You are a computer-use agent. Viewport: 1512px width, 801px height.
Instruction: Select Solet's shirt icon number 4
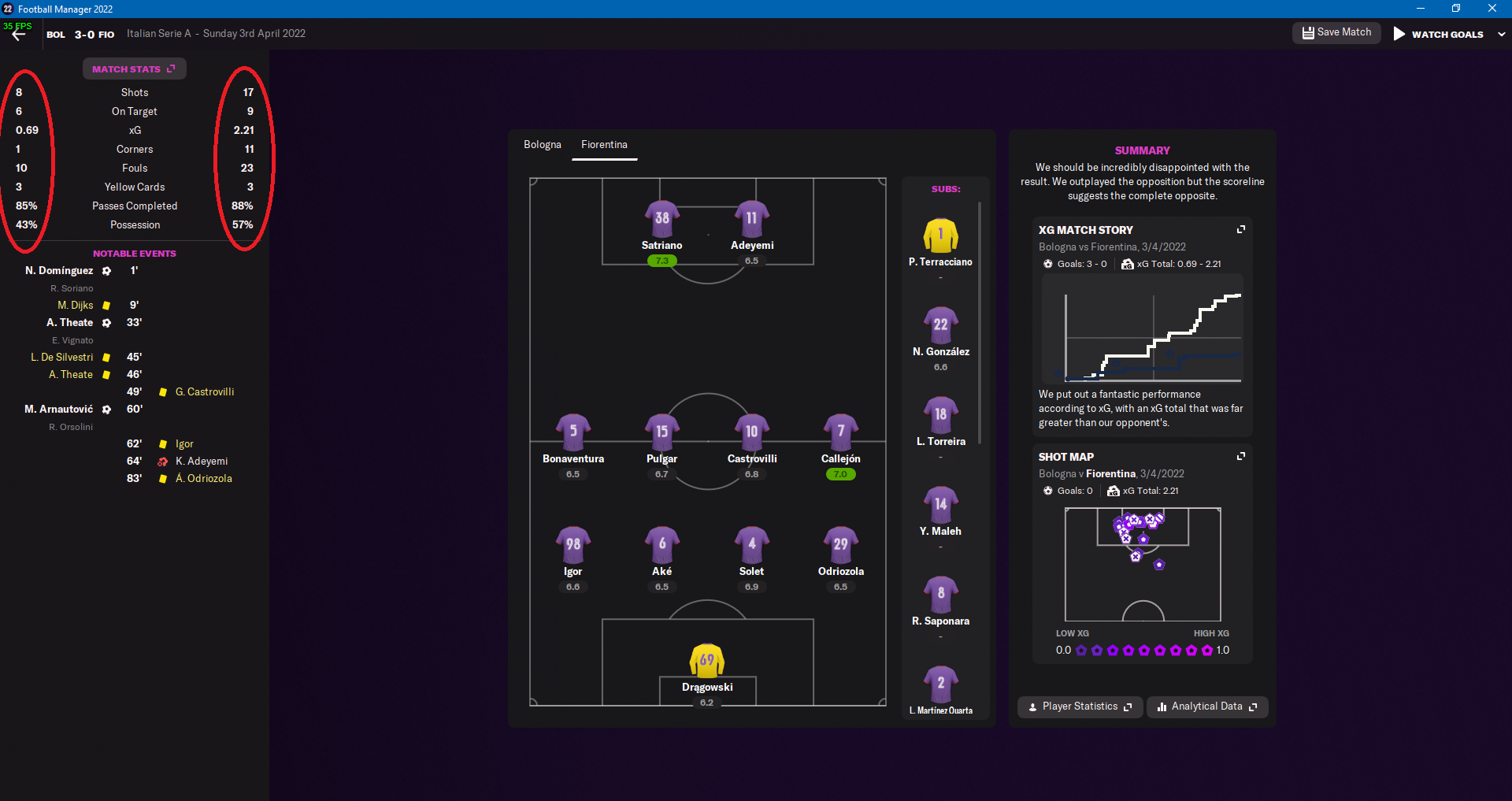click(752, 544)
